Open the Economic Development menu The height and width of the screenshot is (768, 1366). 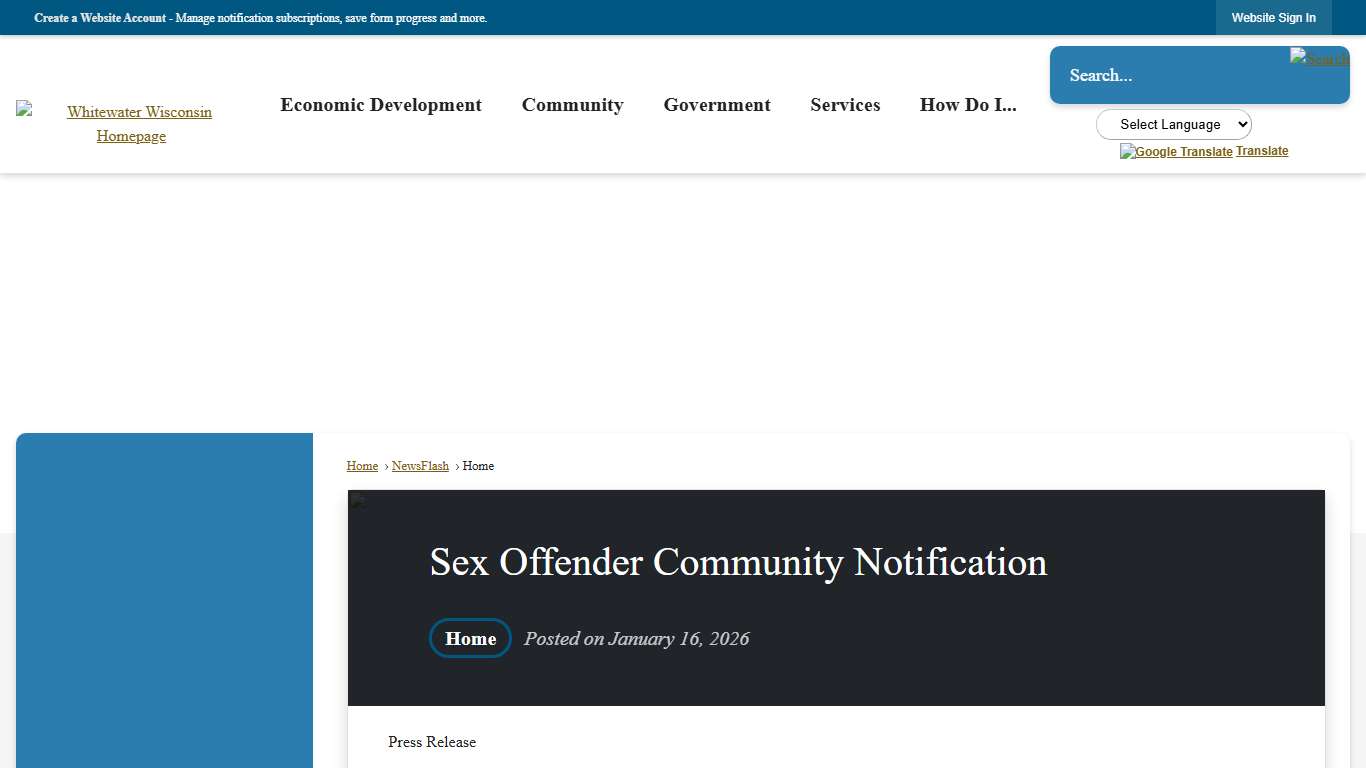point(380,105)
